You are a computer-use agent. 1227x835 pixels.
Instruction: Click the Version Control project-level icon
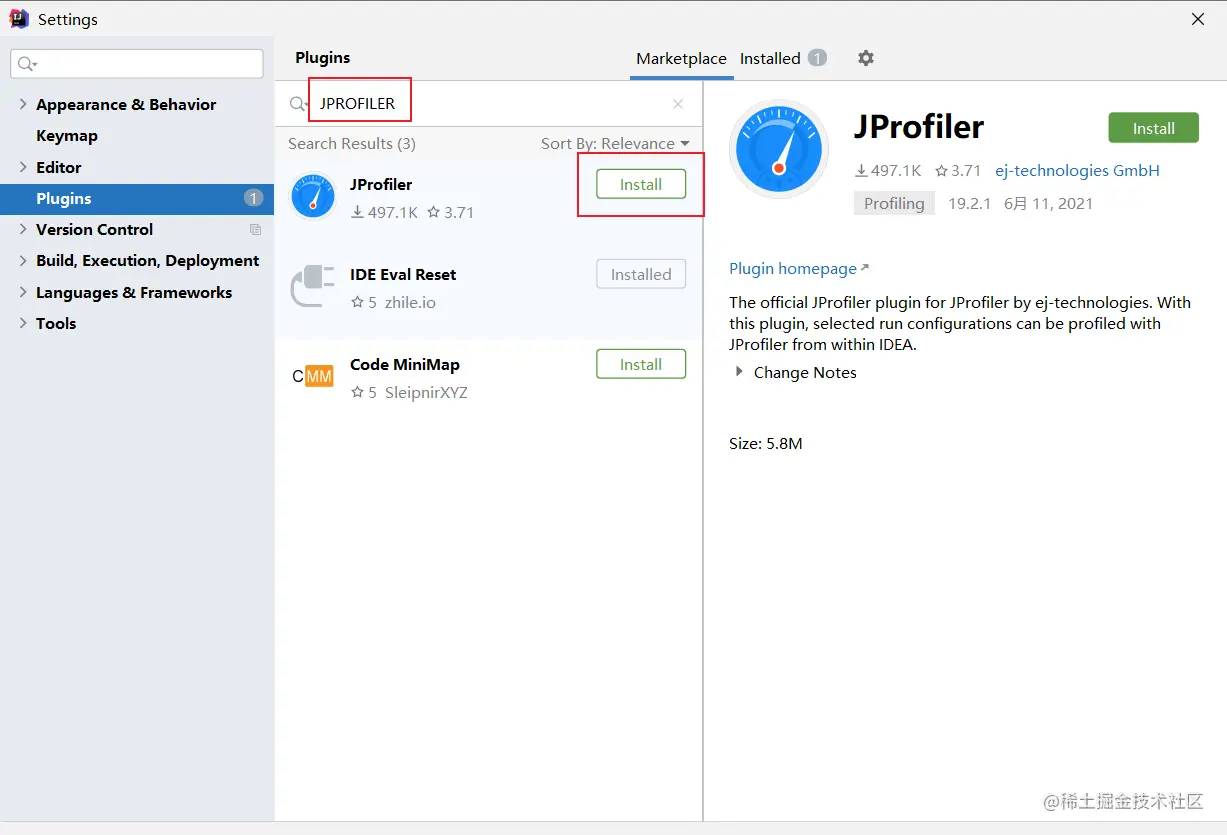tap(255, 230)
